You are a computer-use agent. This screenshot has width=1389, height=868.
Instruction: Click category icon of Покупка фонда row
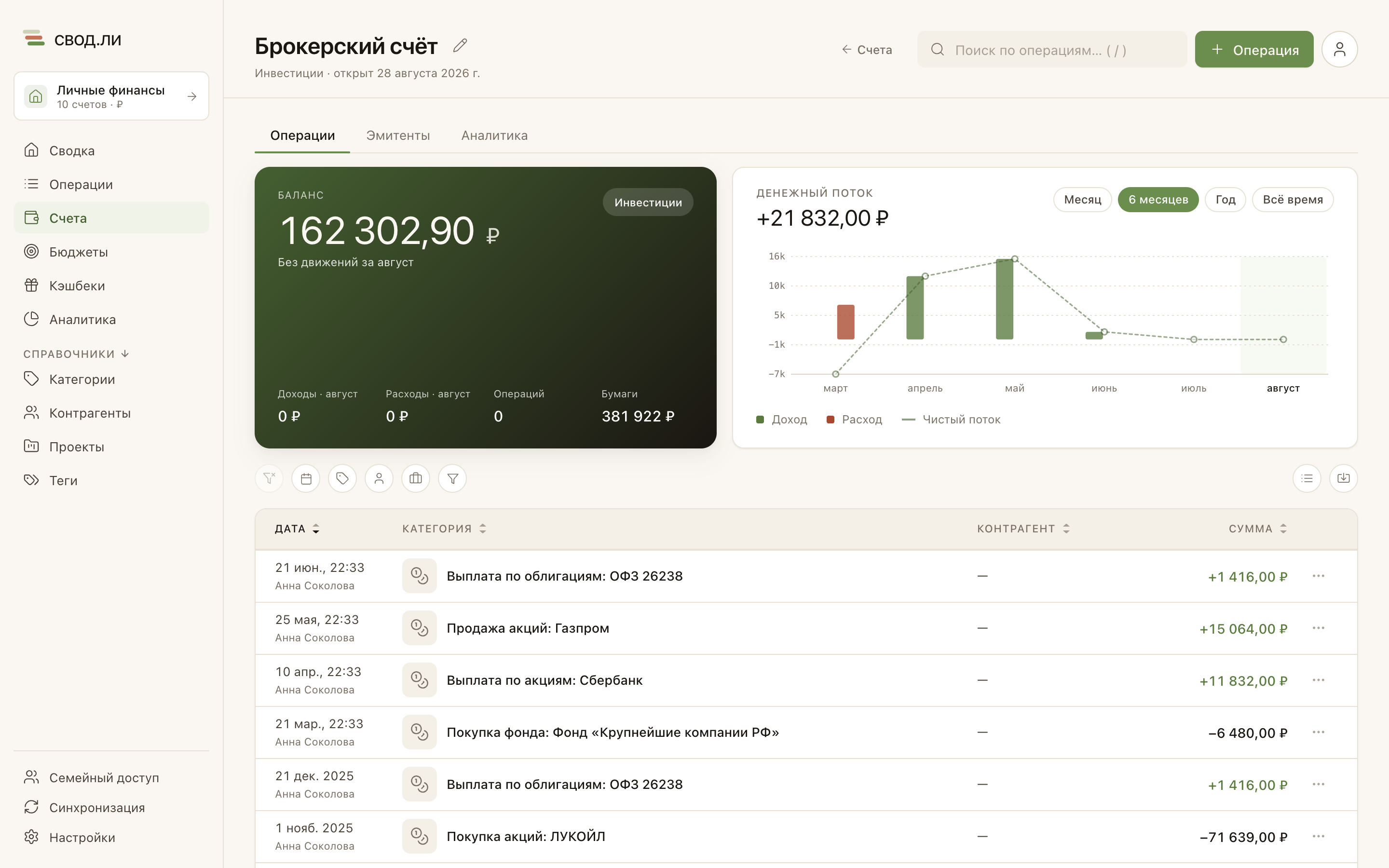(420, 732)
